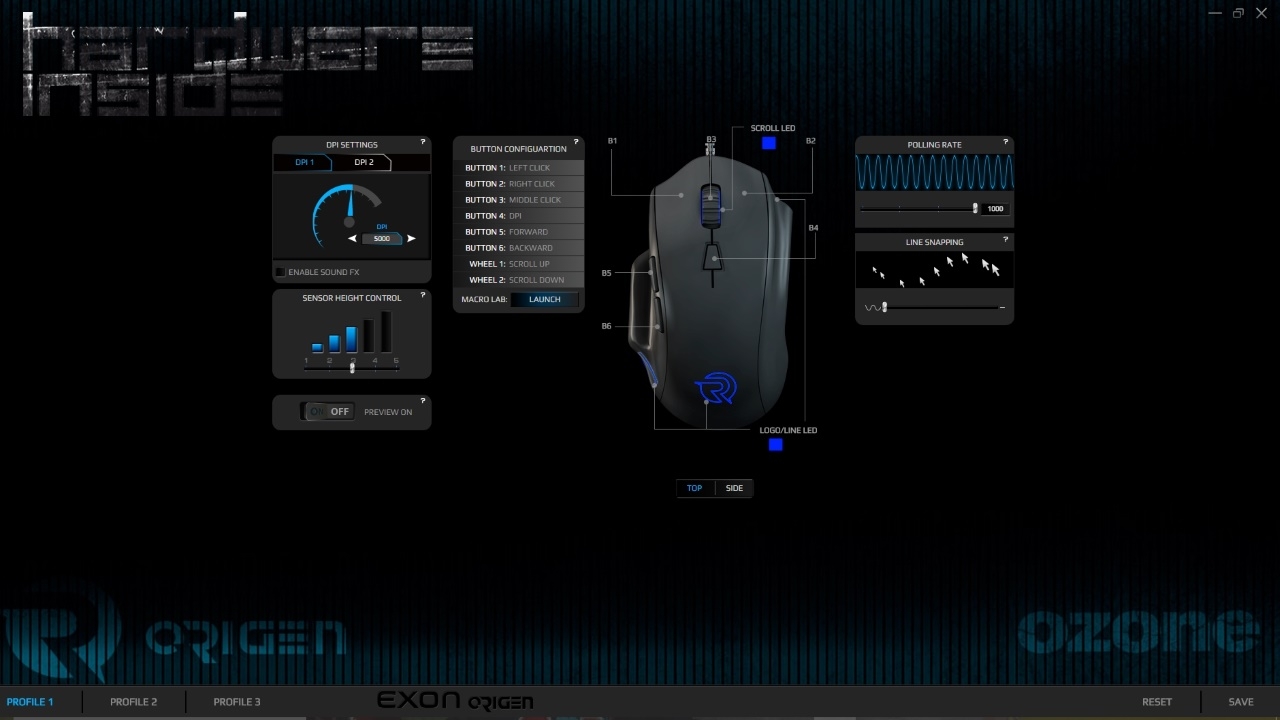1280x720 pixels.
Task: Launch the Macro Lab
Action: click(545, 299)
